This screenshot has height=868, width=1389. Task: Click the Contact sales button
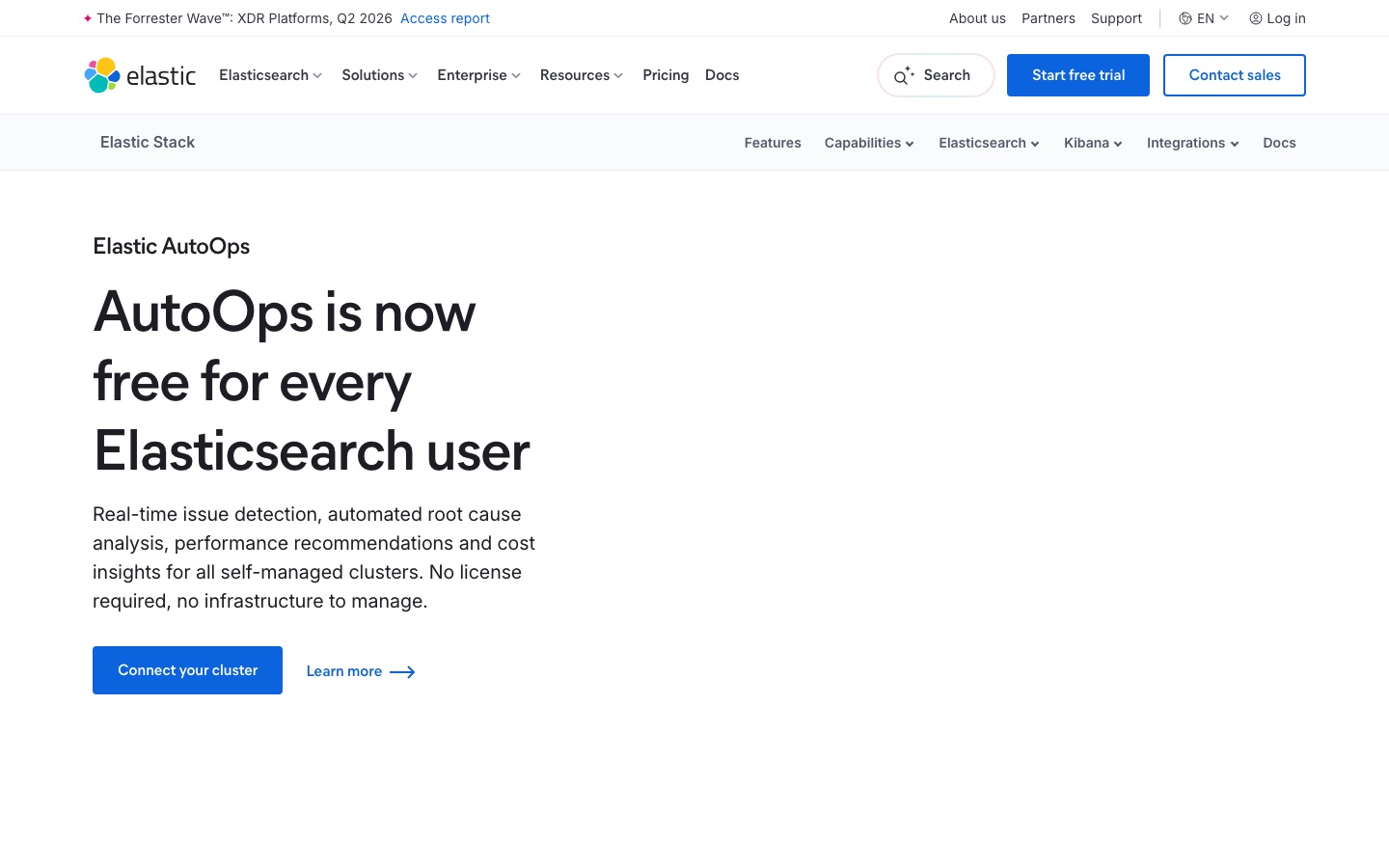pyautogui.click(x=1235, y=75)
